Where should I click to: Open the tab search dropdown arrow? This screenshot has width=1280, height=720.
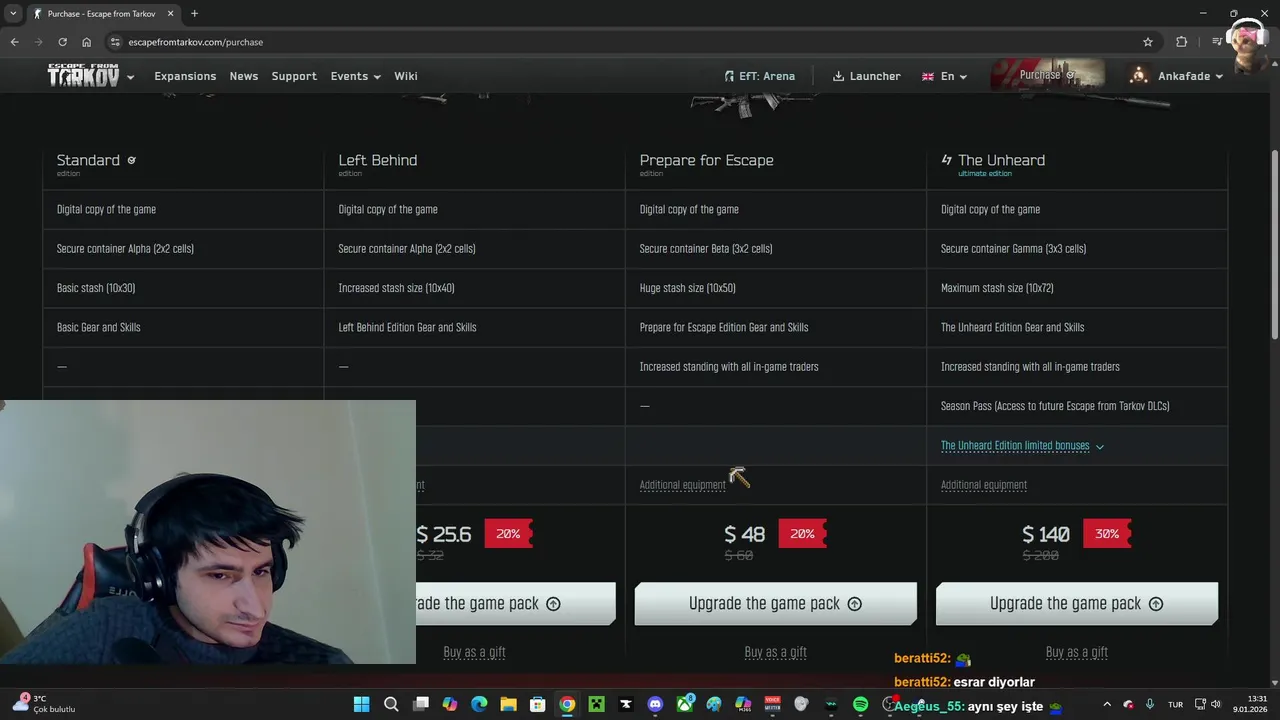tap(13, 14)
